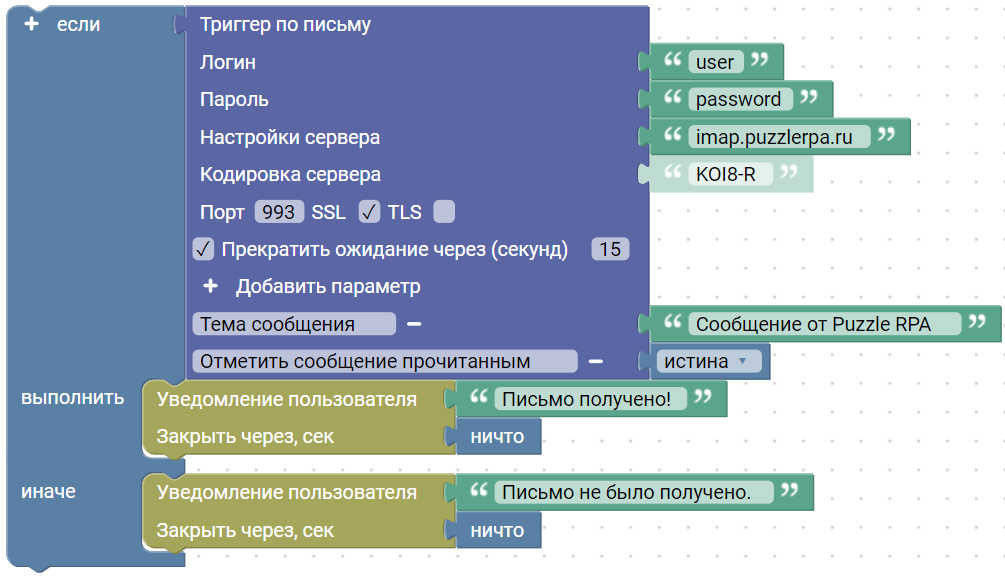Viewport: 1005px width, 578px height.
Task: Open the «Тема сообщения» parameter selector
Action: 294,324
